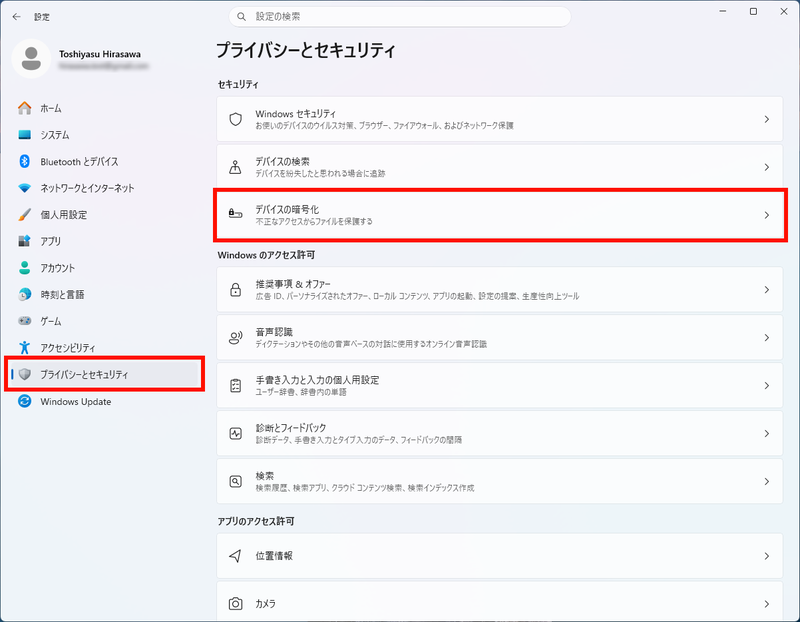Click the back arrow in title bar
This screenshot has width=800, height=622.
(16, 17)
